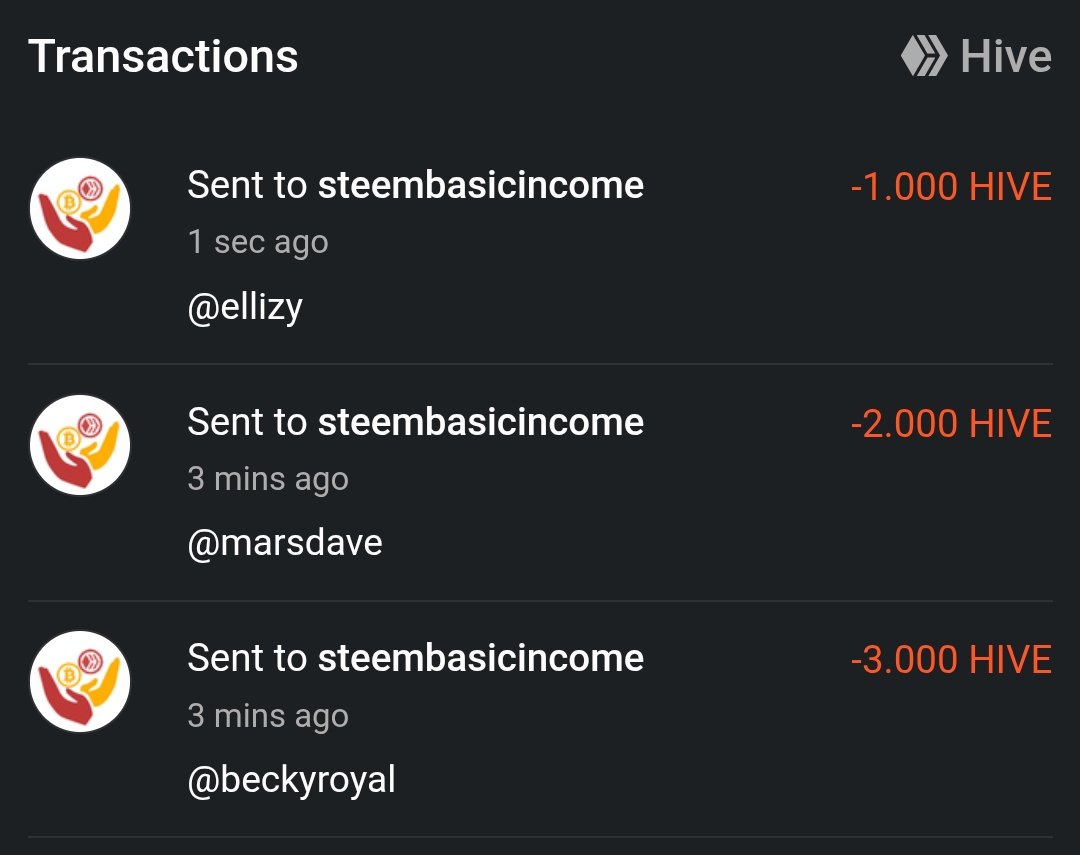This screenshot has width=1080, height=855.
Task: Click the avatar beside the @beckyroyal transaction
Action: point(80,682)
